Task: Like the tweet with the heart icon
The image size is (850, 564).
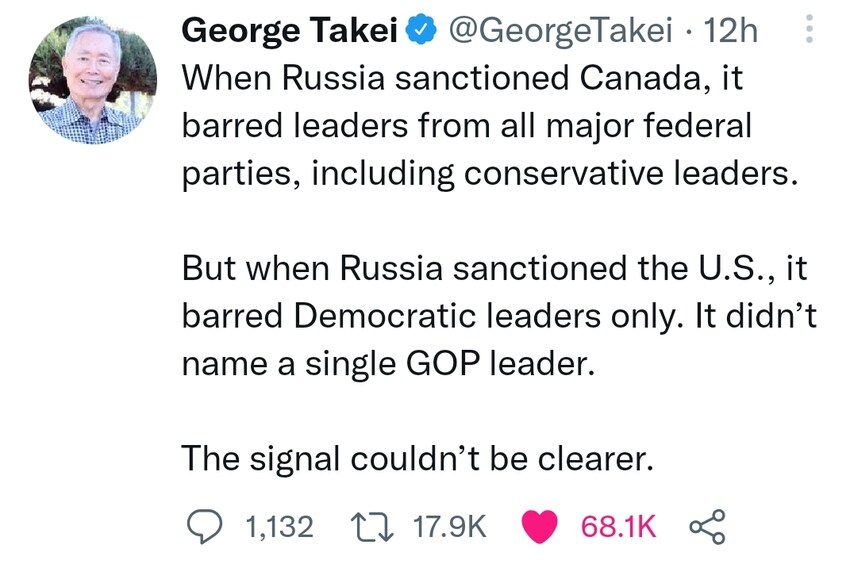Action: pyautogui.click(x=542, y=526)
